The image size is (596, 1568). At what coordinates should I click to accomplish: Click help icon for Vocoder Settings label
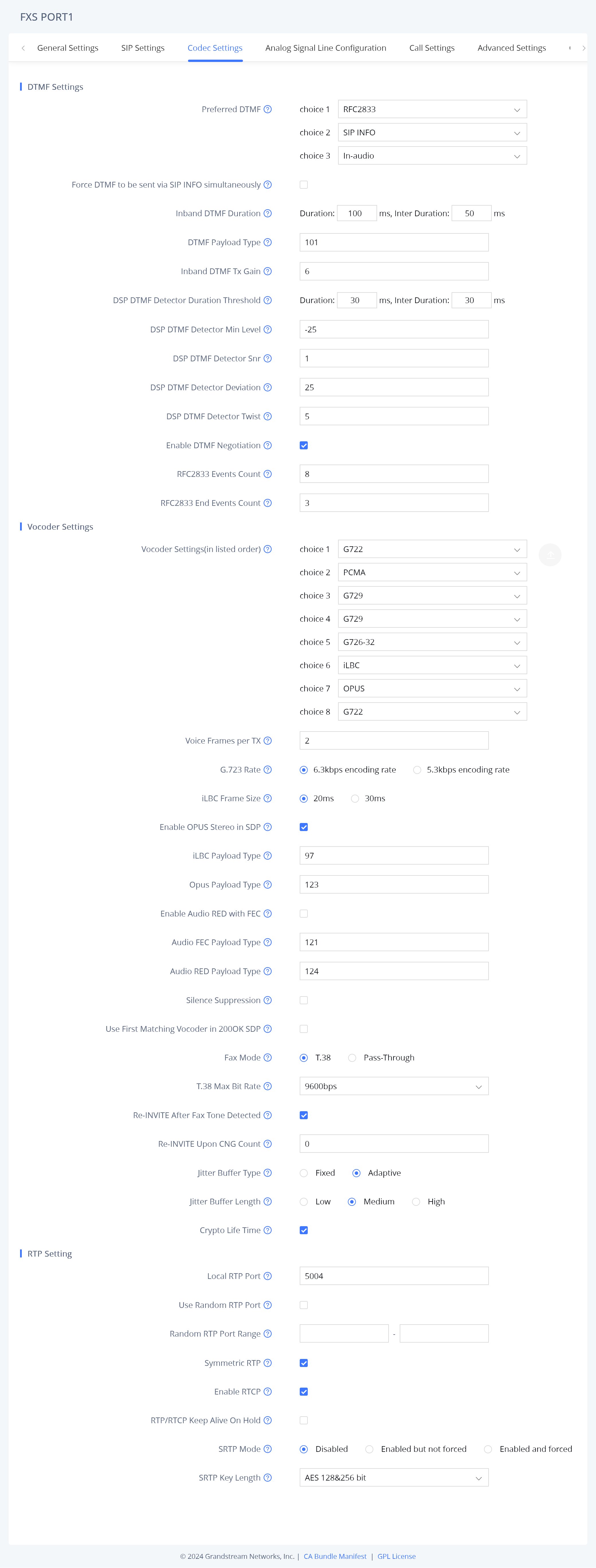pyautogui.click(x=268, y=549)
